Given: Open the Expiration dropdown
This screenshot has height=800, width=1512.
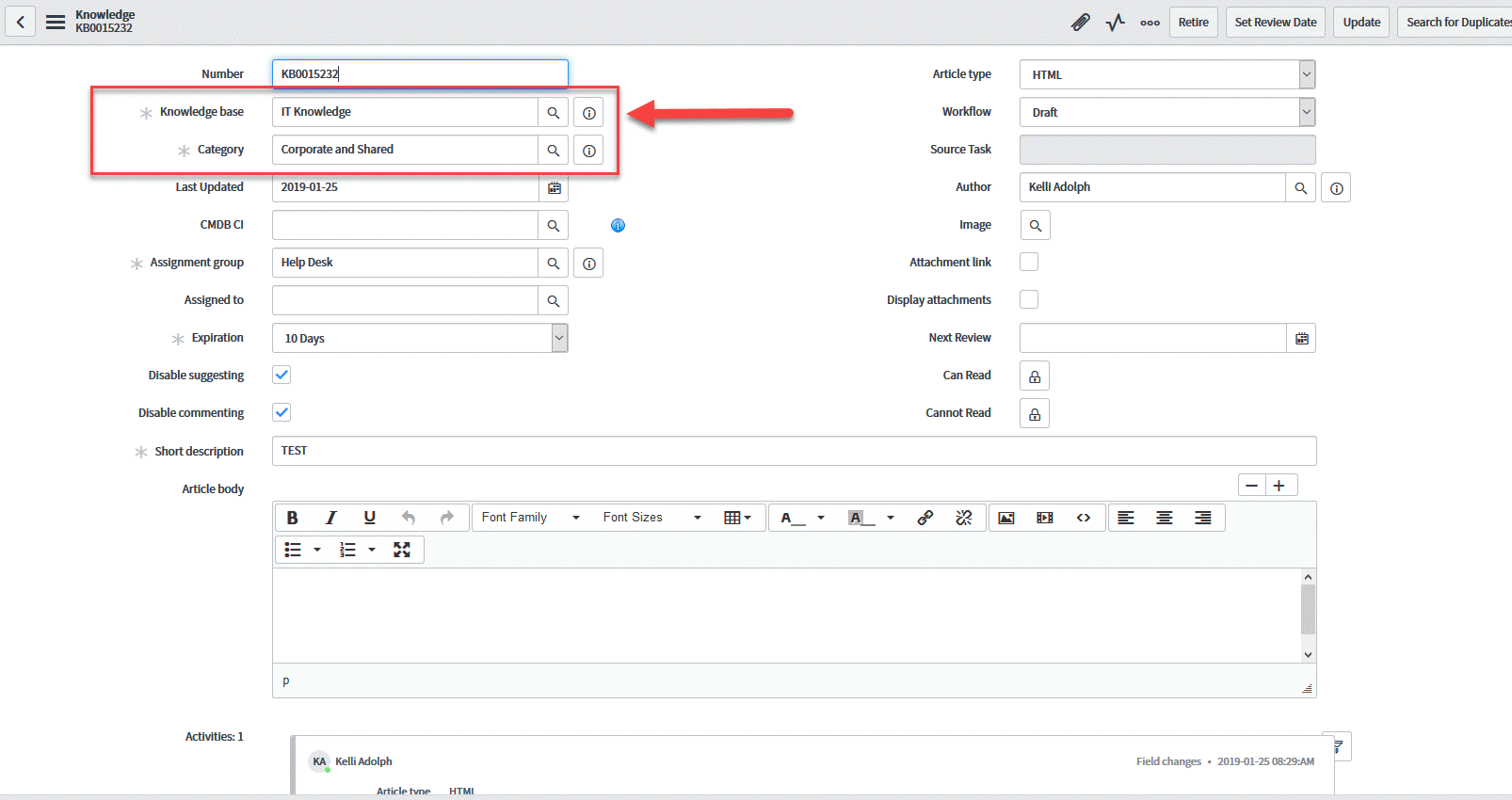Looking at the screenshot, I should tap(420, 338).
